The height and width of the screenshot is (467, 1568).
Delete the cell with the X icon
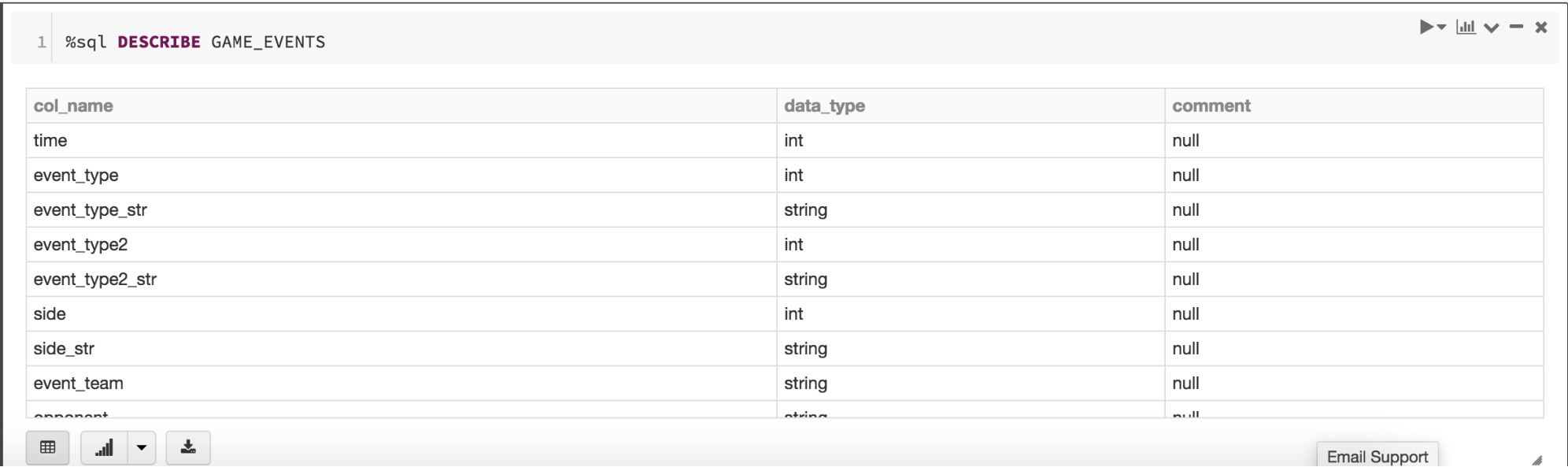tap(1541, 28)
